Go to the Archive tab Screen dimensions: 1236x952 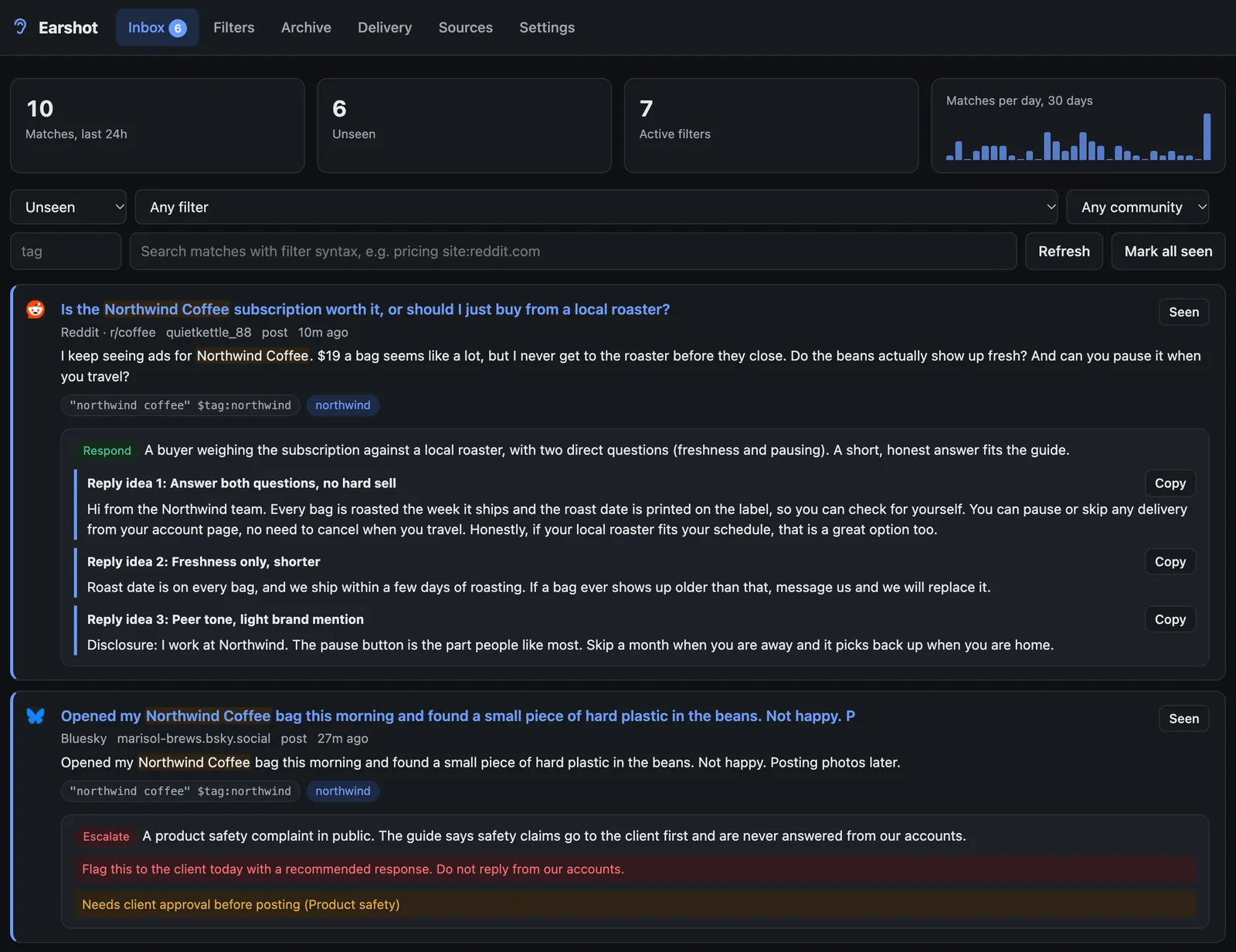coord(306,28)
